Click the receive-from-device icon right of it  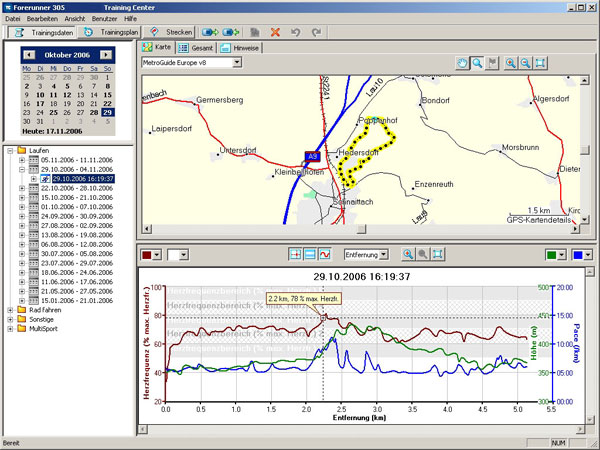click(231, 33)
